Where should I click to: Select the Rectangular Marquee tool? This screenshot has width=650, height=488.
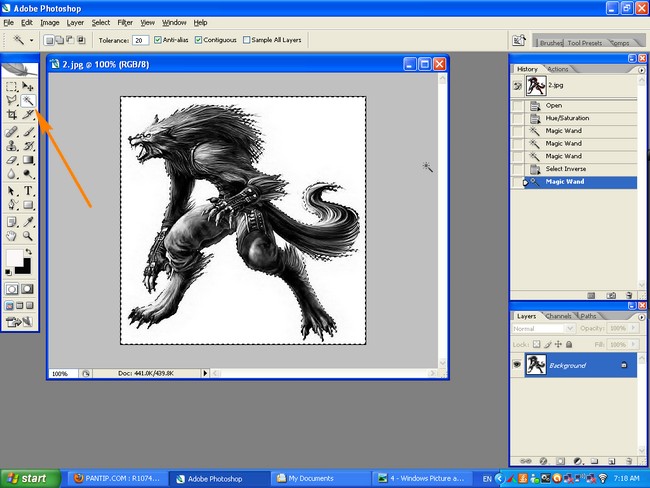pyautogui.click(x=11, y=86)
